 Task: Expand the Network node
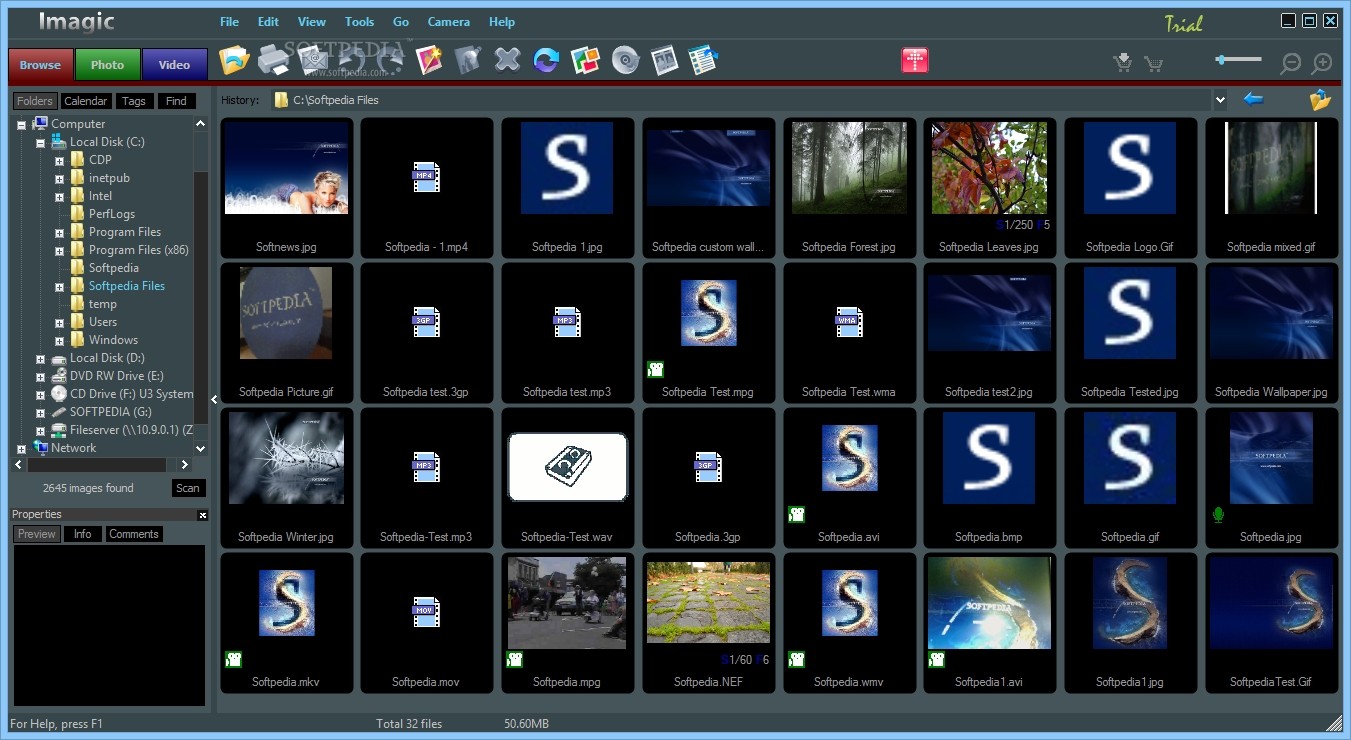[x=21, y=448]
